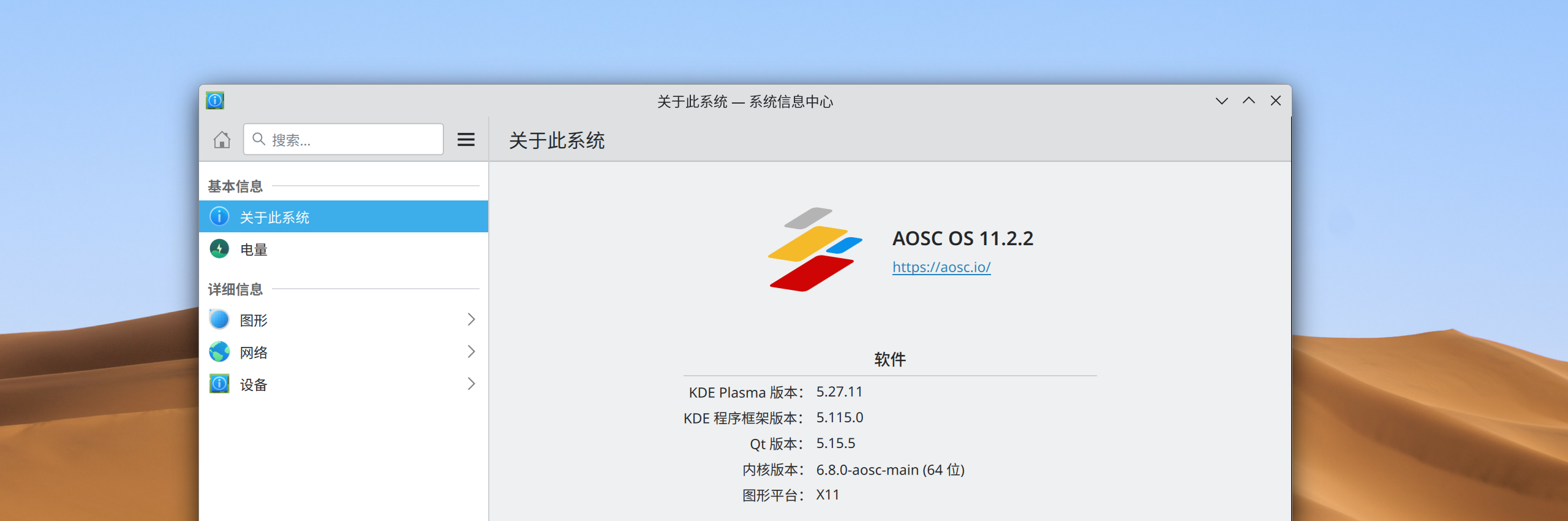Image resolution: width=1568 pixels, height=521 pixels.
Task: Click the title bar application info icon
Action: click(215, 101)
